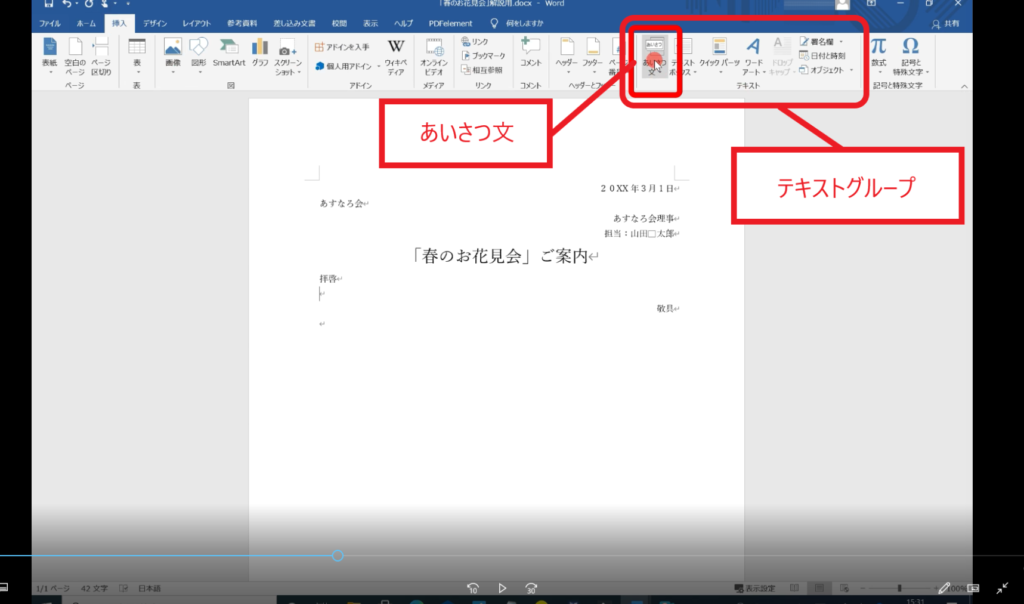Image resolution: width=1024 pixels, height=604 pixels.
Task: Switch to the デザイン tab
Action: (x=155, y=23)
